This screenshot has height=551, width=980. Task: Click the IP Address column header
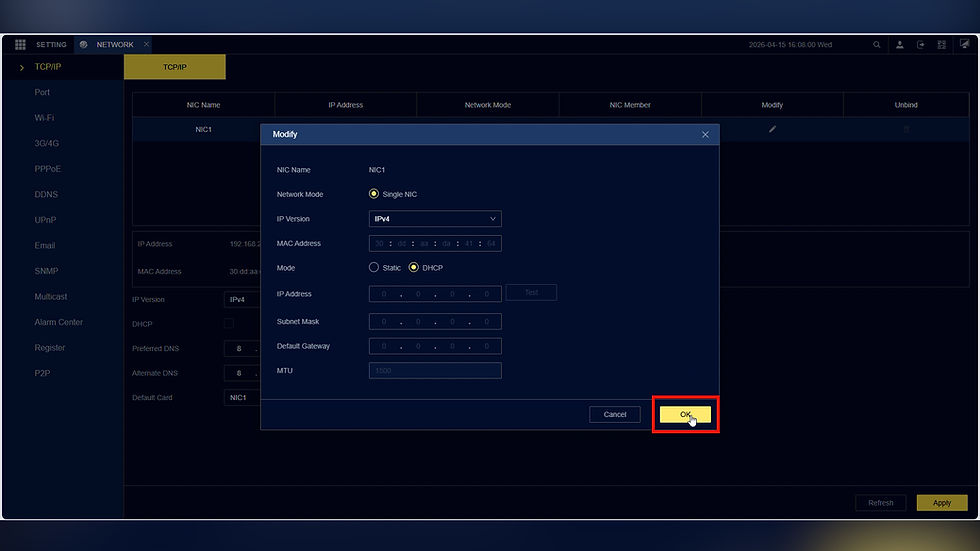point(346,105)
